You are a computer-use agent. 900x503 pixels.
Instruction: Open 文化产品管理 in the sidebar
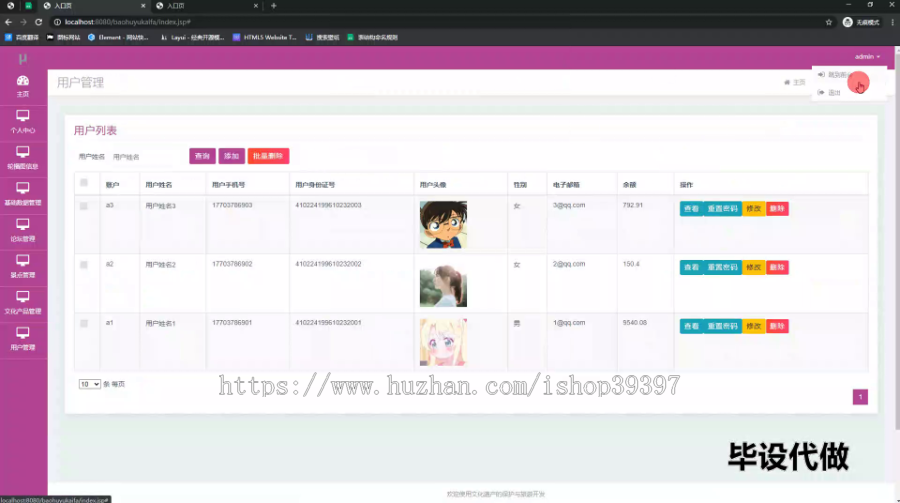pyautogui.click(x=23, y=303)
